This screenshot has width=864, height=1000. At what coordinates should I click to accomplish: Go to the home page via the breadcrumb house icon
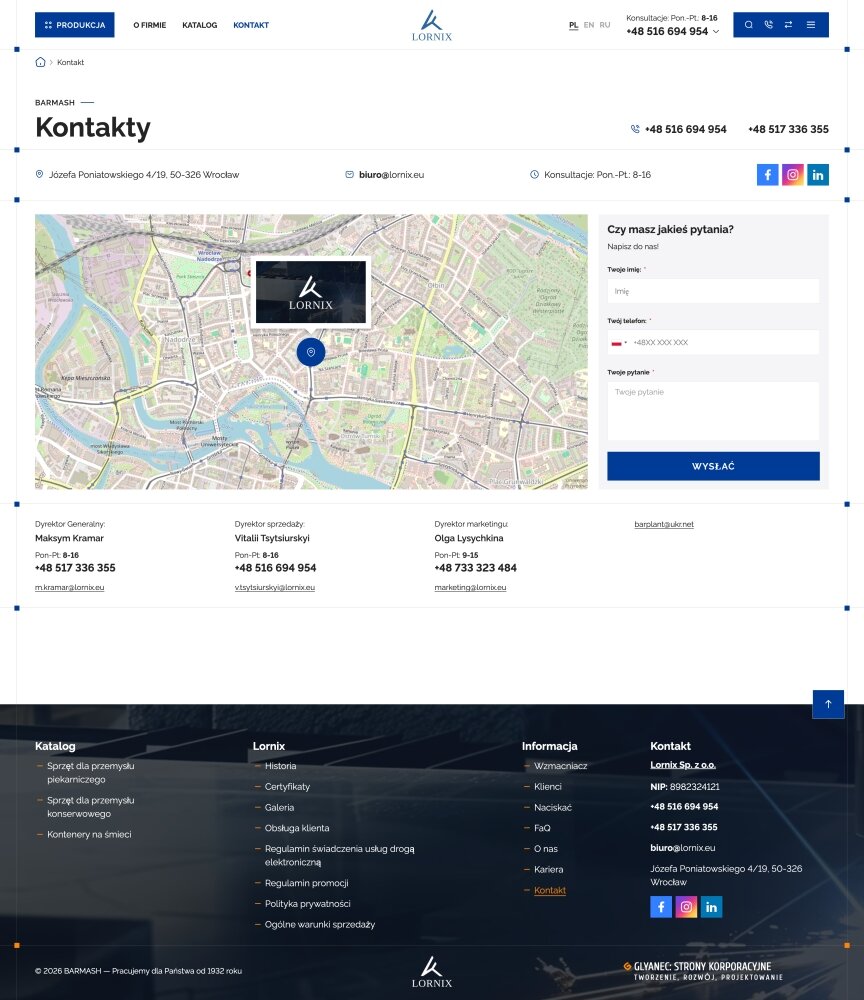pyautogui.click(x=40, y=62)
